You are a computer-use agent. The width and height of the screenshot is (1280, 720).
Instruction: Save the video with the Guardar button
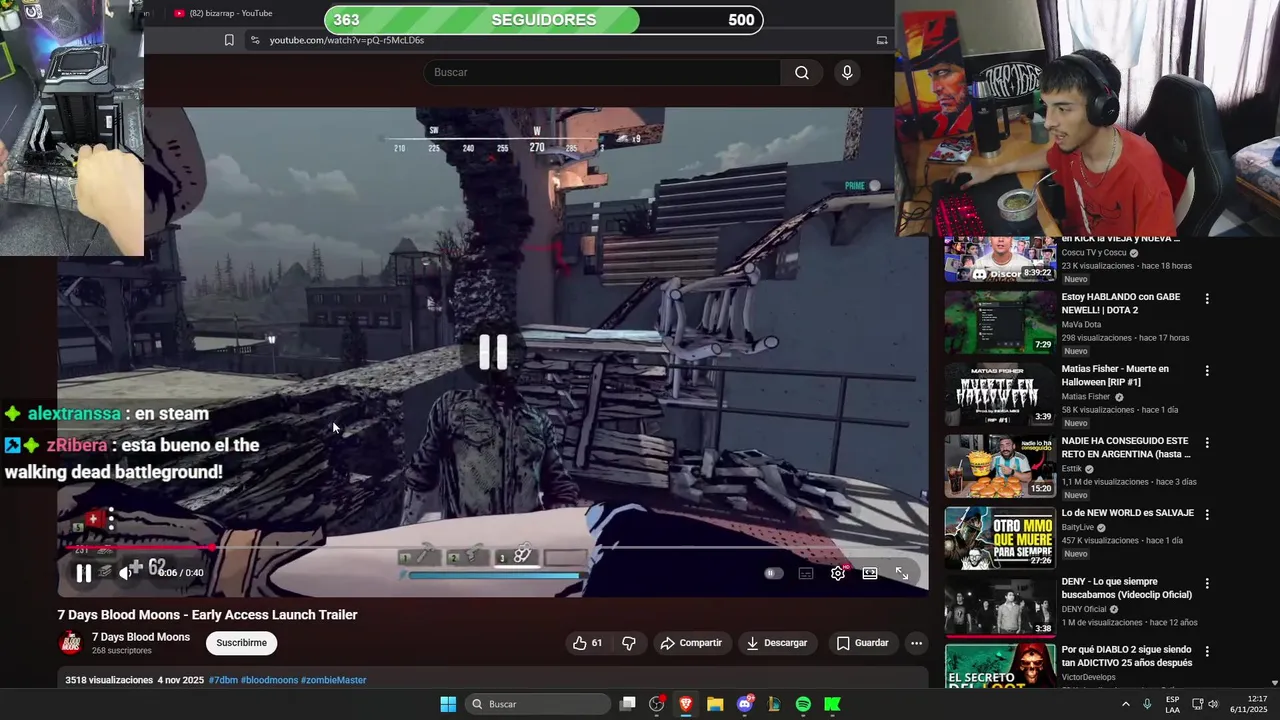[862, 643]
